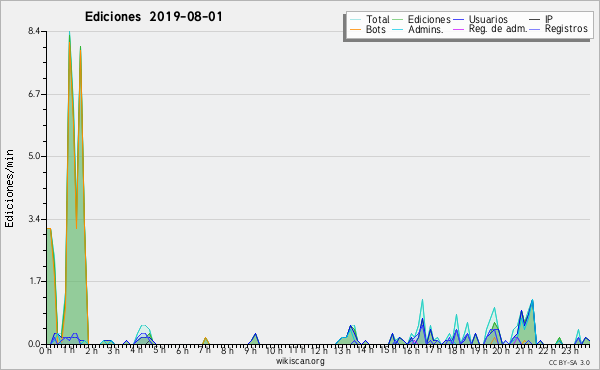This screenshot has width=600, height=370.
Task: Click the '1 h' x-axis tick label
Action: pos(68,350)
